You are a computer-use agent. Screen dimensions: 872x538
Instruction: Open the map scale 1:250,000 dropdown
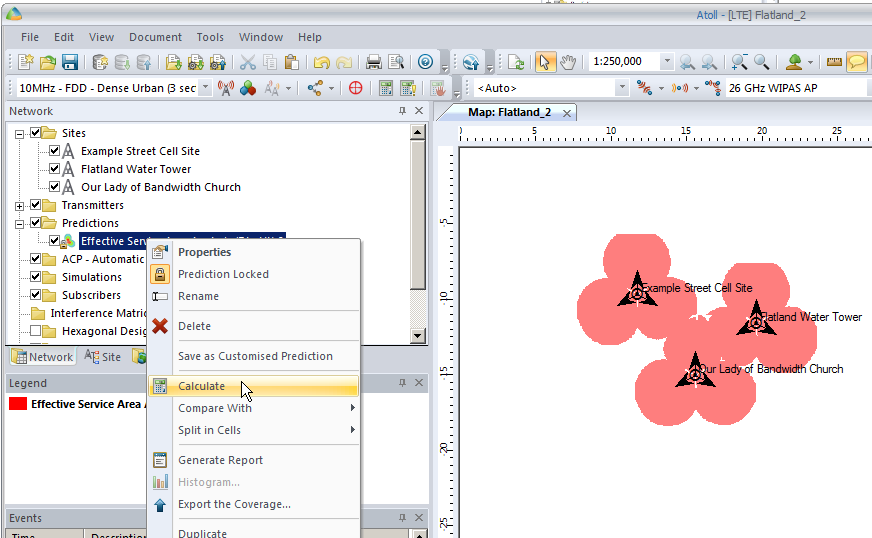tap(667, 62)
